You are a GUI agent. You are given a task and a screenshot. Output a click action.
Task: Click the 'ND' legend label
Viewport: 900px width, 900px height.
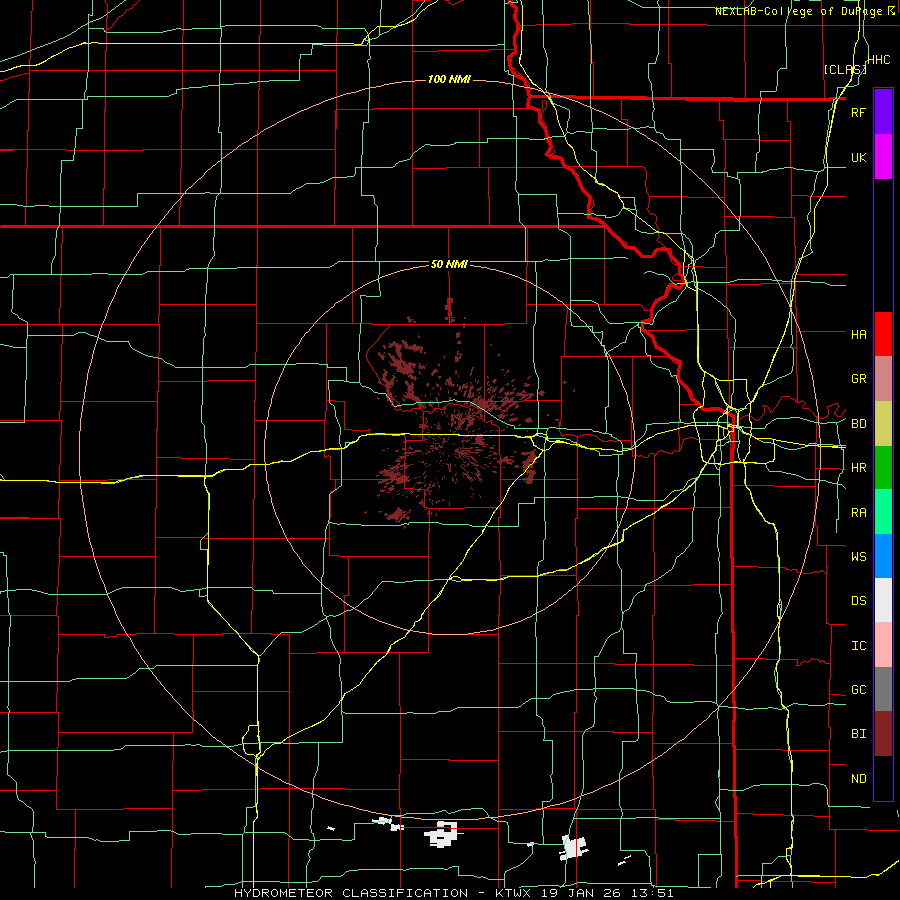(x=858, y=779)
